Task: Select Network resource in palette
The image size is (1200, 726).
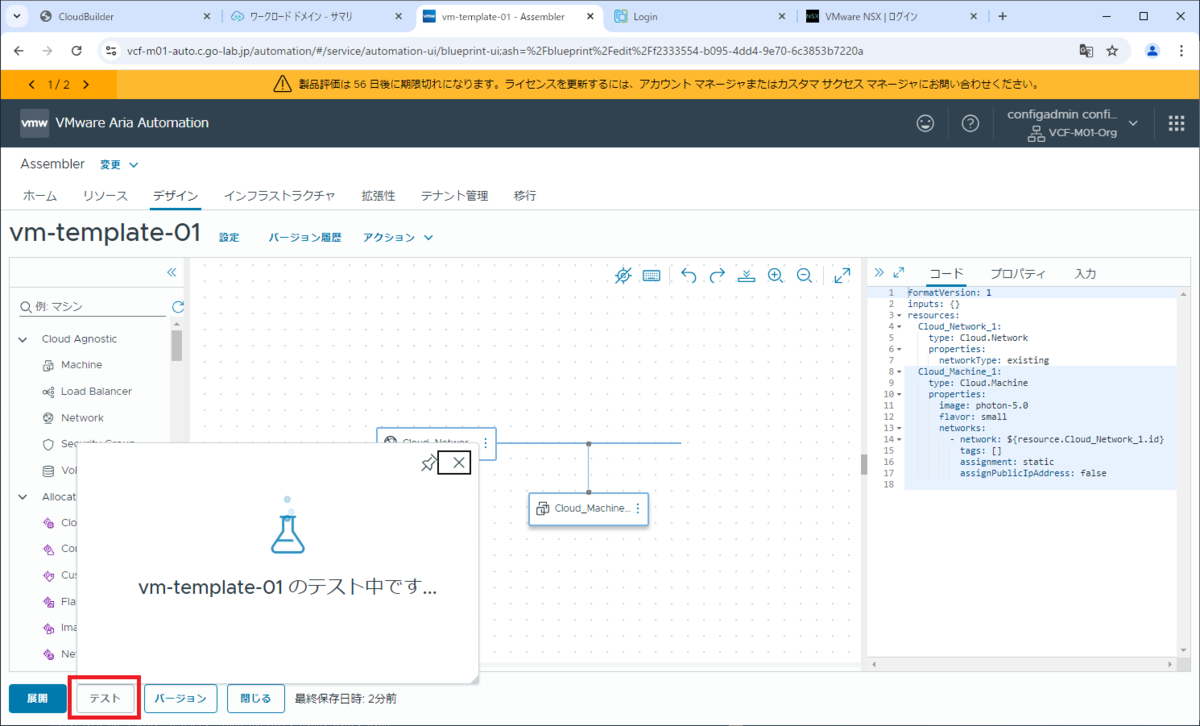Action: (x=82, y=418)
